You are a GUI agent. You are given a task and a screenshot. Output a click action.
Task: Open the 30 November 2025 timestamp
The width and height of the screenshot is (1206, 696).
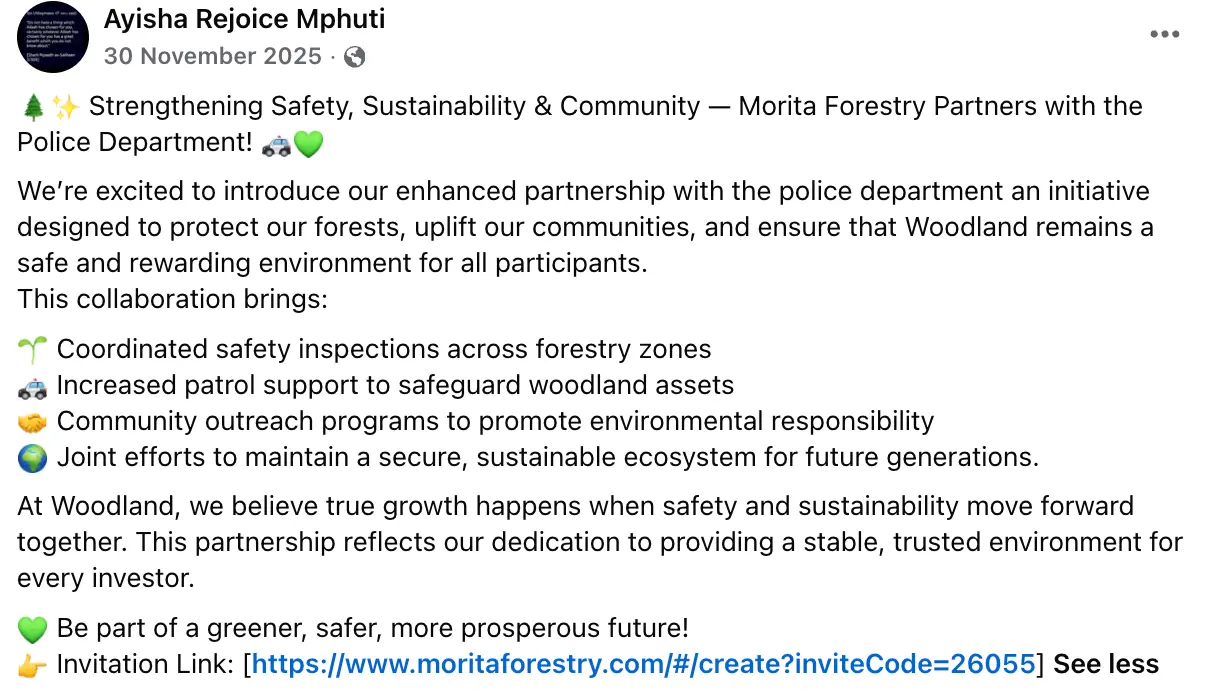click(213, 56)
